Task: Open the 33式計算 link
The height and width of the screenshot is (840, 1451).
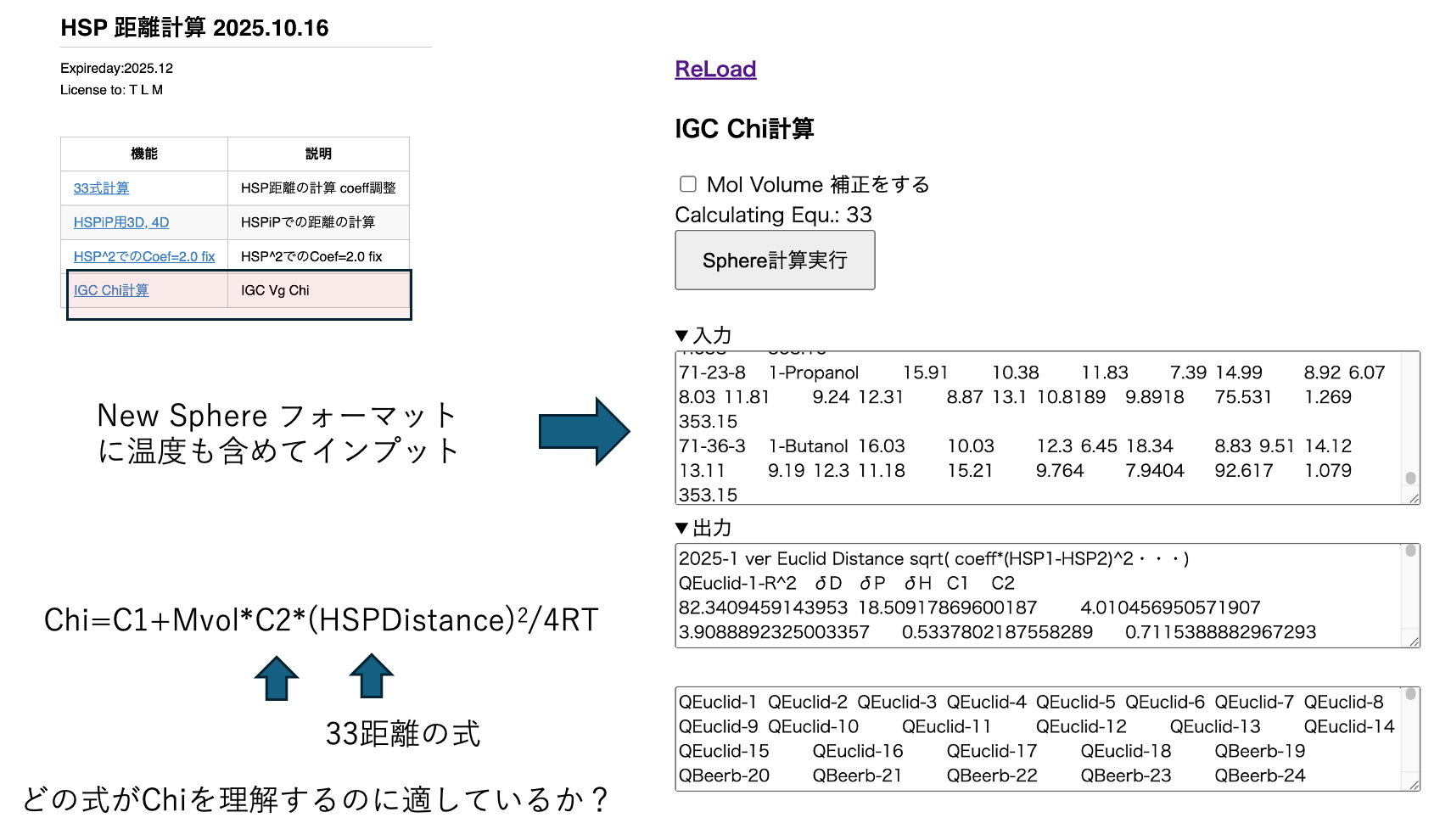Action: (x=101, y=188)
